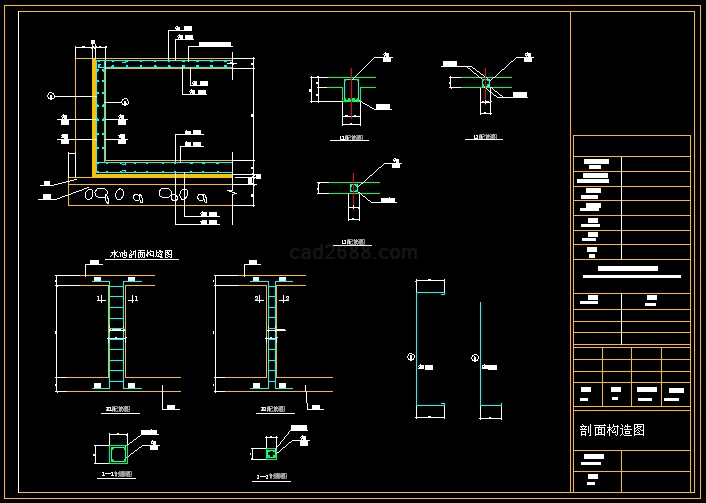Select circled marker left of pool wall
The height and width of the screenshot is (503, 706).
click(x=50, y=97)
